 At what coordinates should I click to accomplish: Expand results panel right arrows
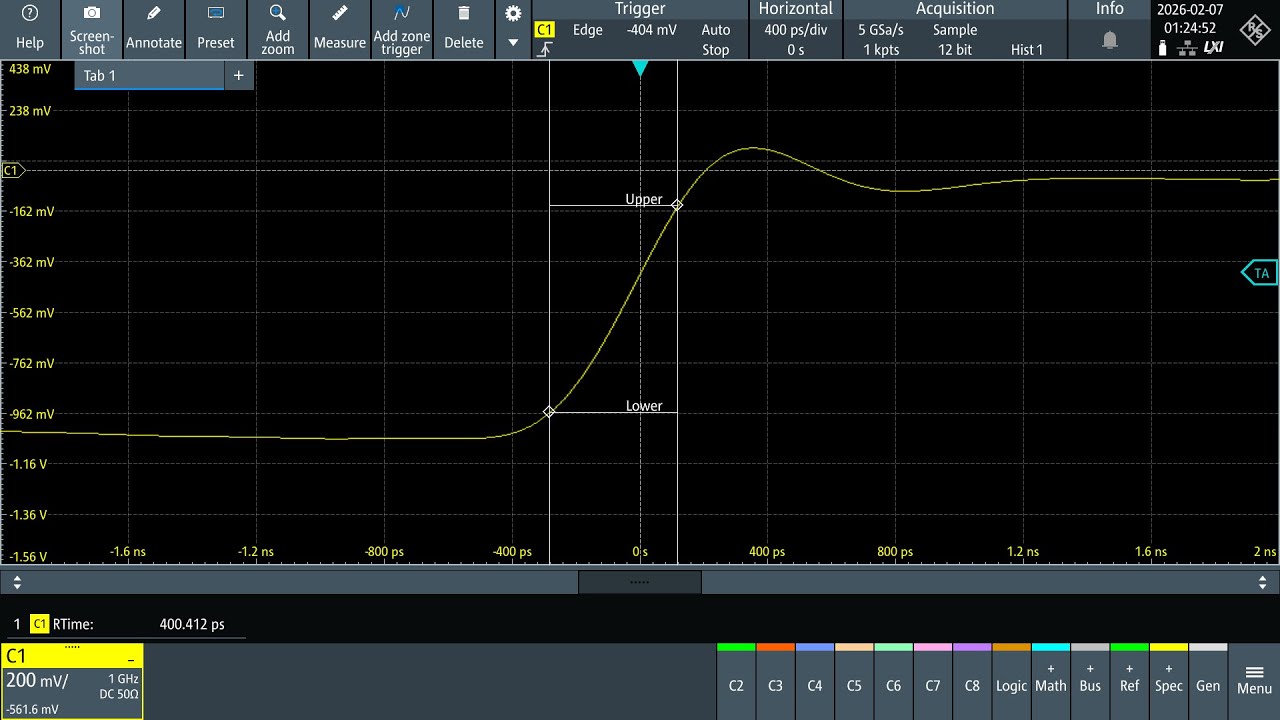coord(1263,581)
